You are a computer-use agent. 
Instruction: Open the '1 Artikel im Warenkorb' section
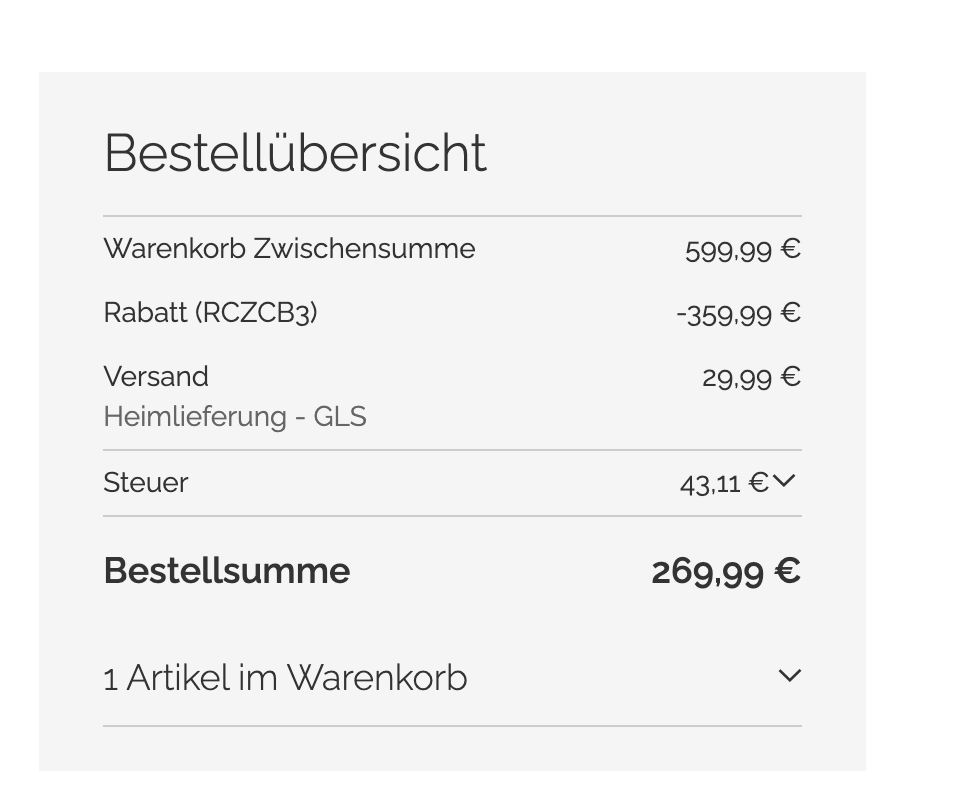pos(285,678)
